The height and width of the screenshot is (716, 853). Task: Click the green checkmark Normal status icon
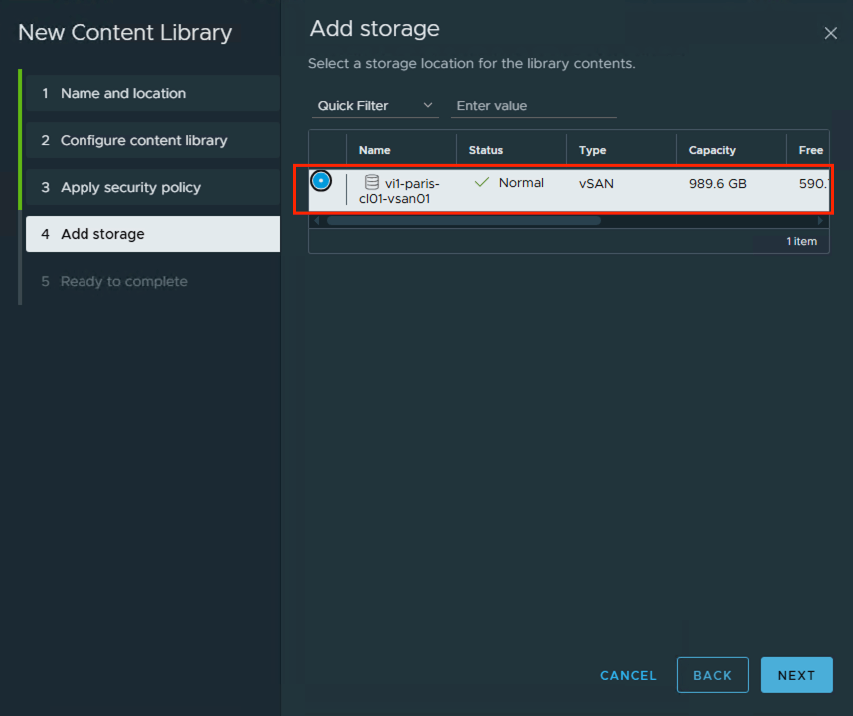[x=482, y=182]
